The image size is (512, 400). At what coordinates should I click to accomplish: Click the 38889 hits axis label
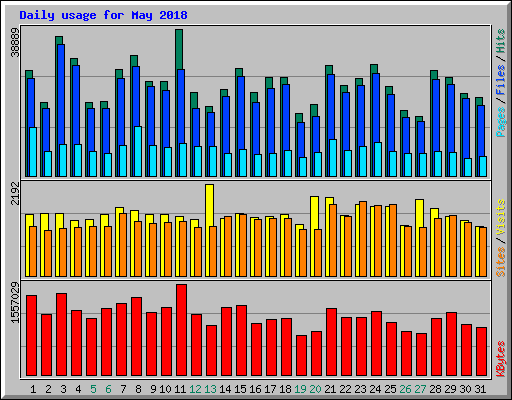coord(15,42)
